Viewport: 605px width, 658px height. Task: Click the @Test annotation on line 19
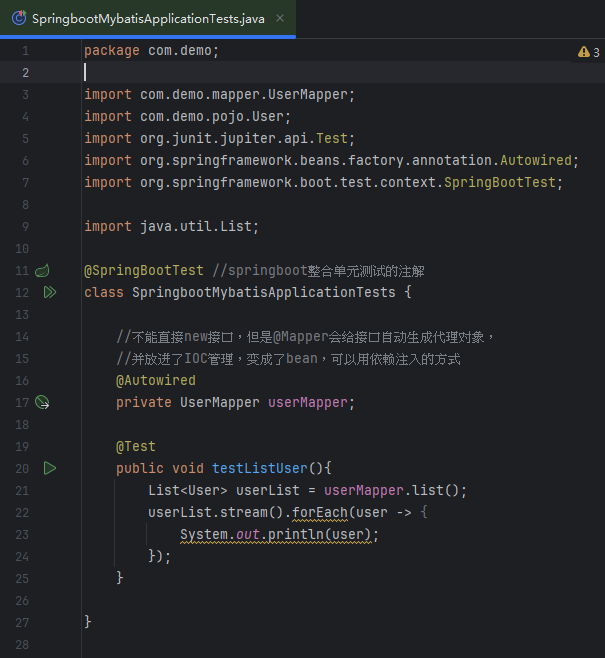point(136,446)
